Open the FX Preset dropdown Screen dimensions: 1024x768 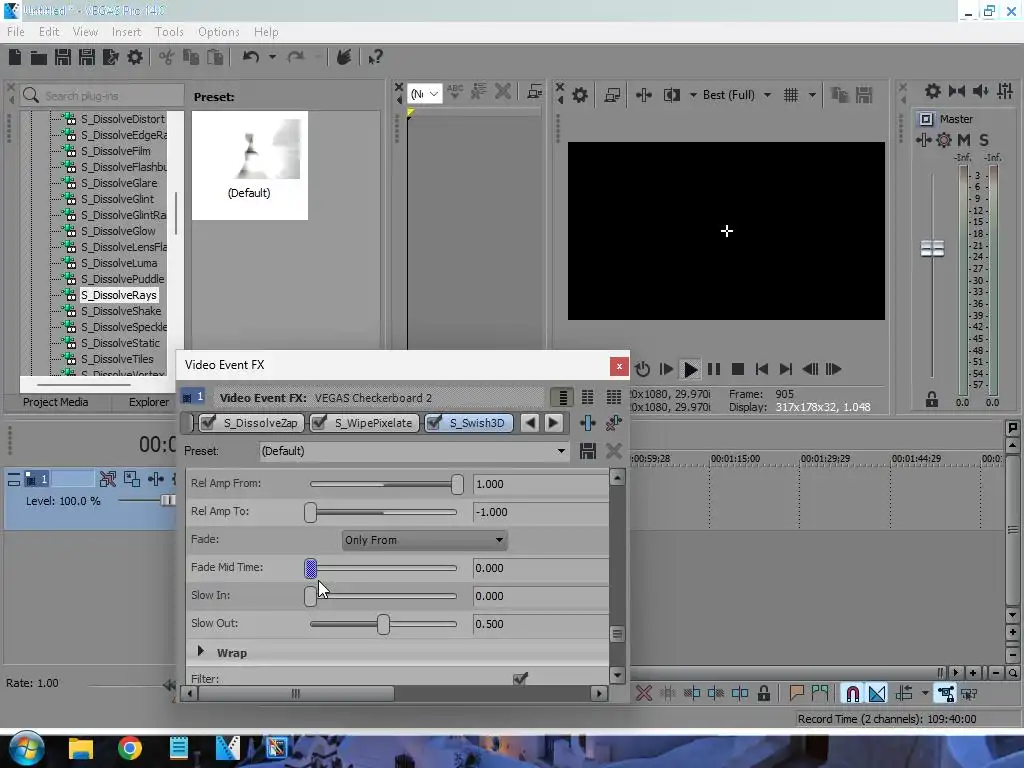tap(560, 451)
